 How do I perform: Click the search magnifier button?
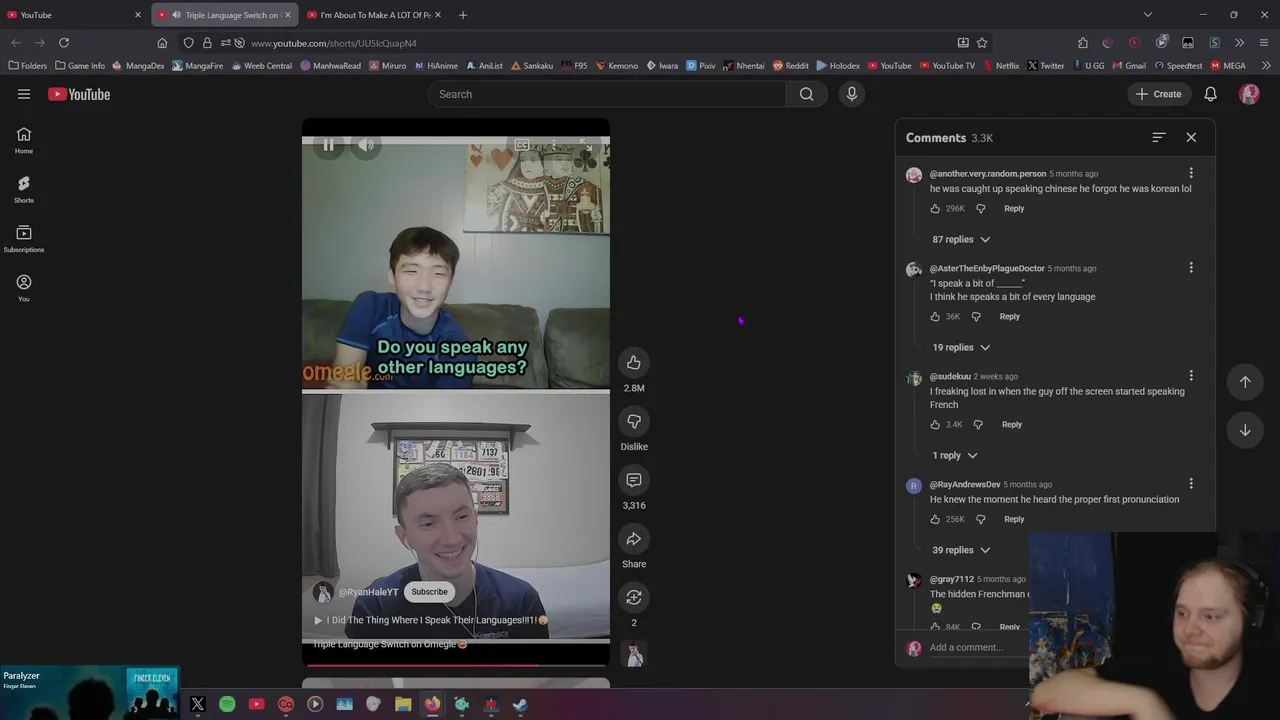tap(806, 94)
